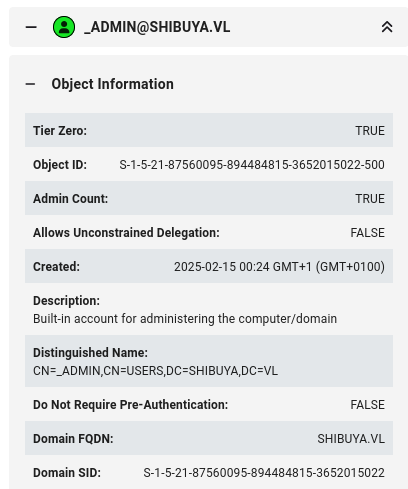Select the Domain FQDN label
Image resolution: width=408 pixels, height=489 pixels.
point(73,439)
